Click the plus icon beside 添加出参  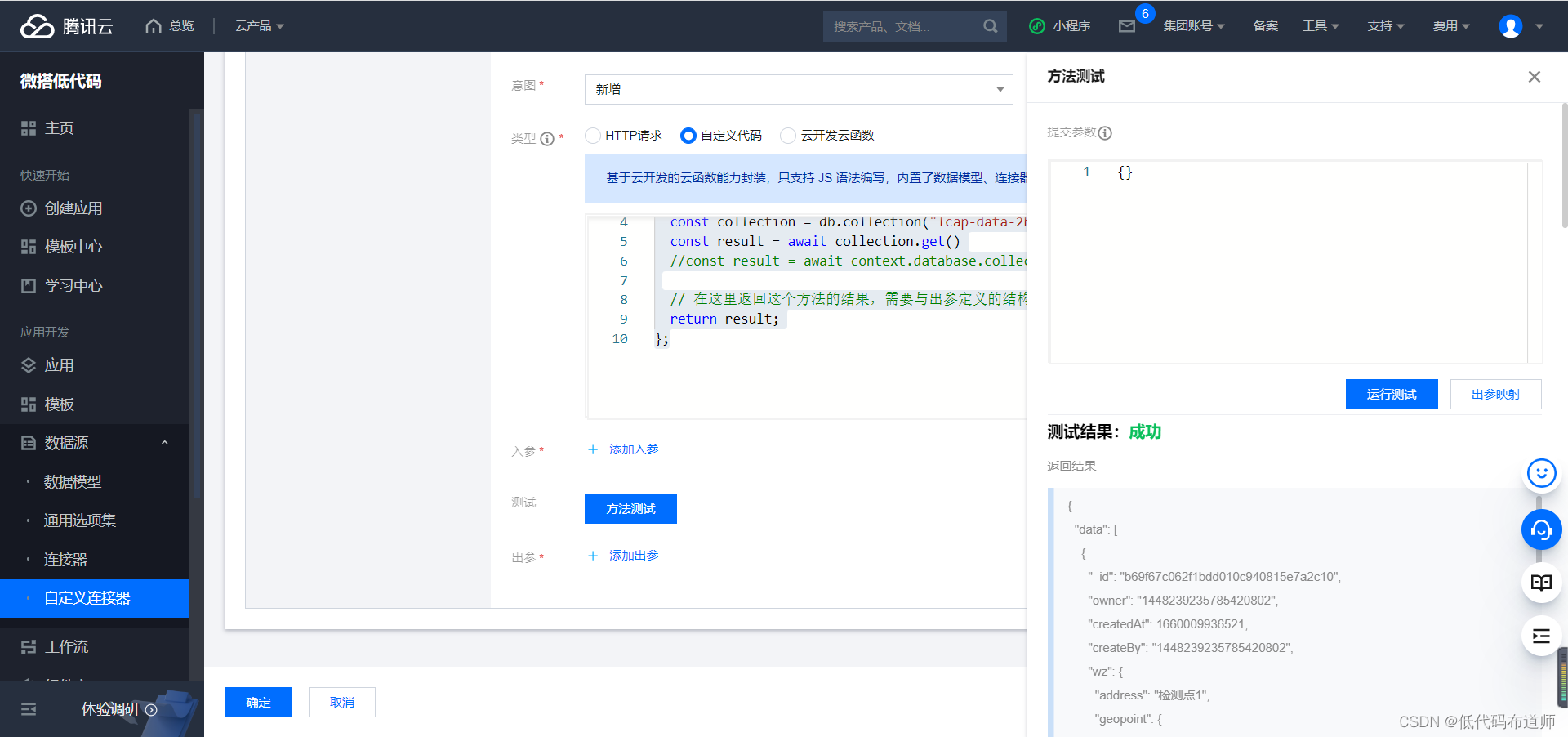point(594,556)
